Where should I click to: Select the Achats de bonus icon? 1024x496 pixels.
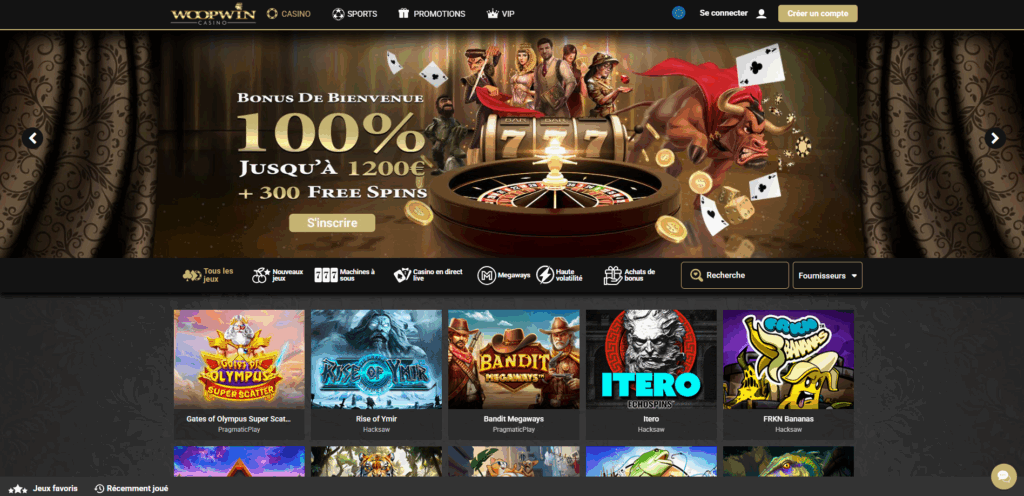613,275
